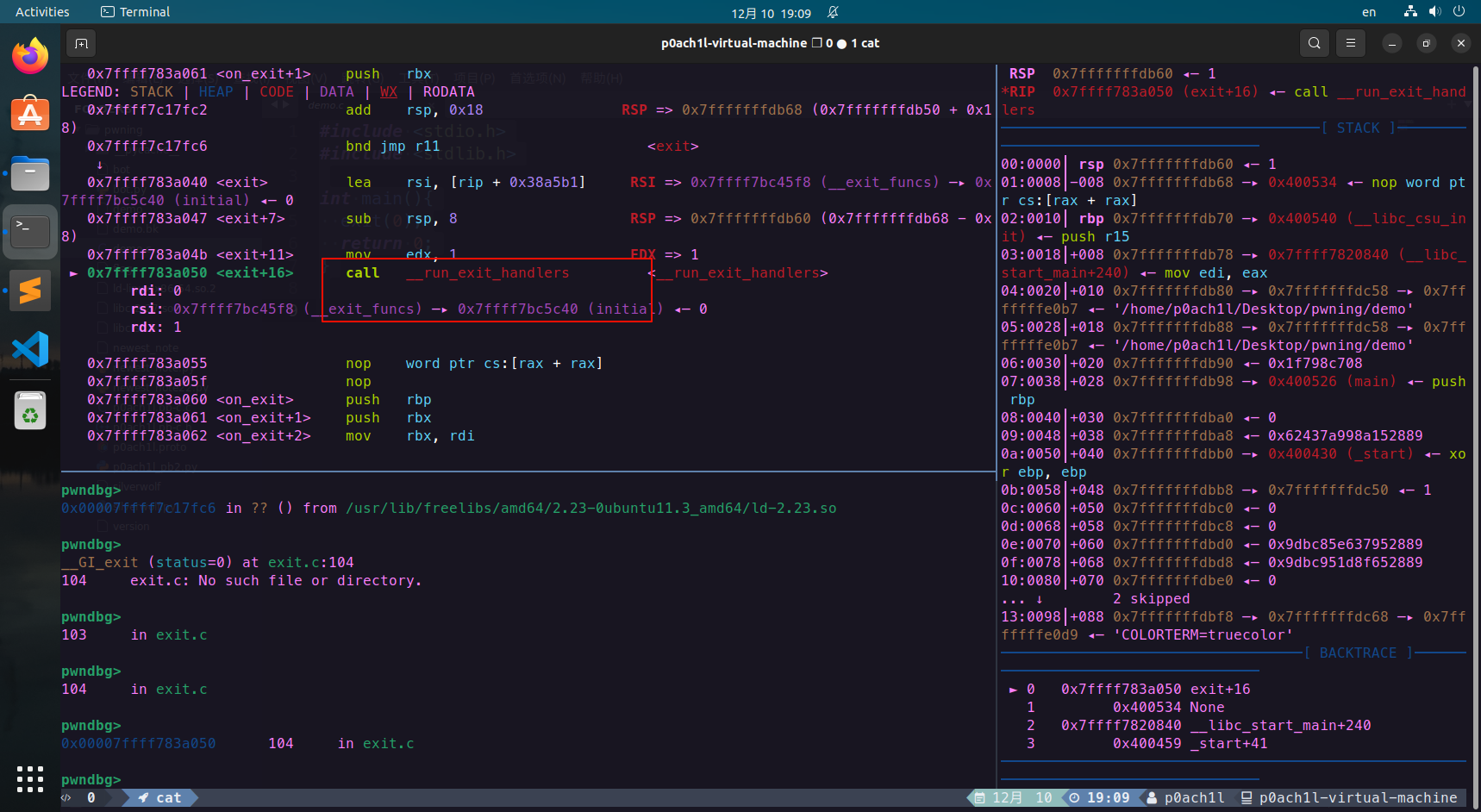Image resolution: width=1481 pixels, height=812 pixels.
Task: Click the RODATA legend label
Action: [448, 92]
